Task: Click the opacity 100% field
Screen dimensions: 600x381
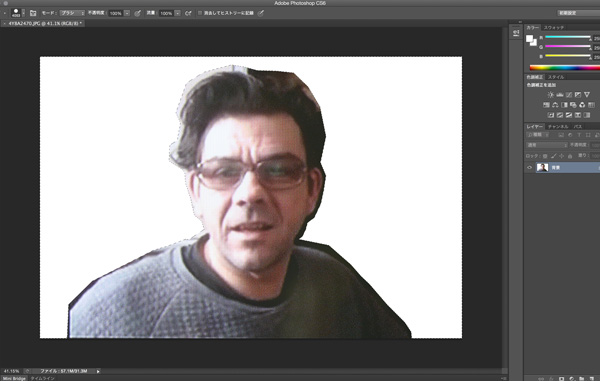Action: (116, 13)
